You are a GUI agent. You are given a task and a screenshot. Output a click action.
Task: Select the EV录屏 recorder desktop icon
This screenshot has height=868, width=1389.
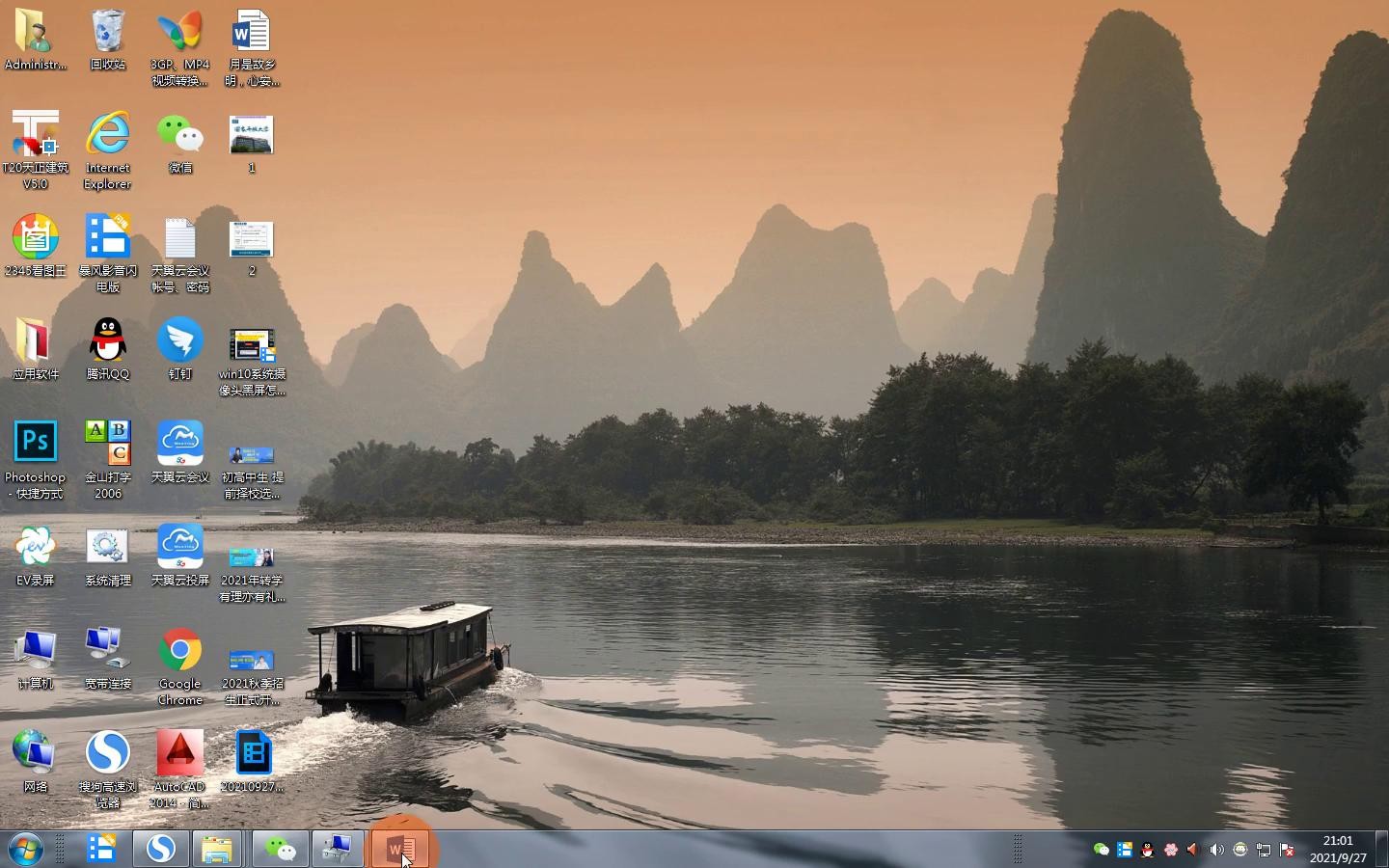pyautogui.click(x=36, y=547)
